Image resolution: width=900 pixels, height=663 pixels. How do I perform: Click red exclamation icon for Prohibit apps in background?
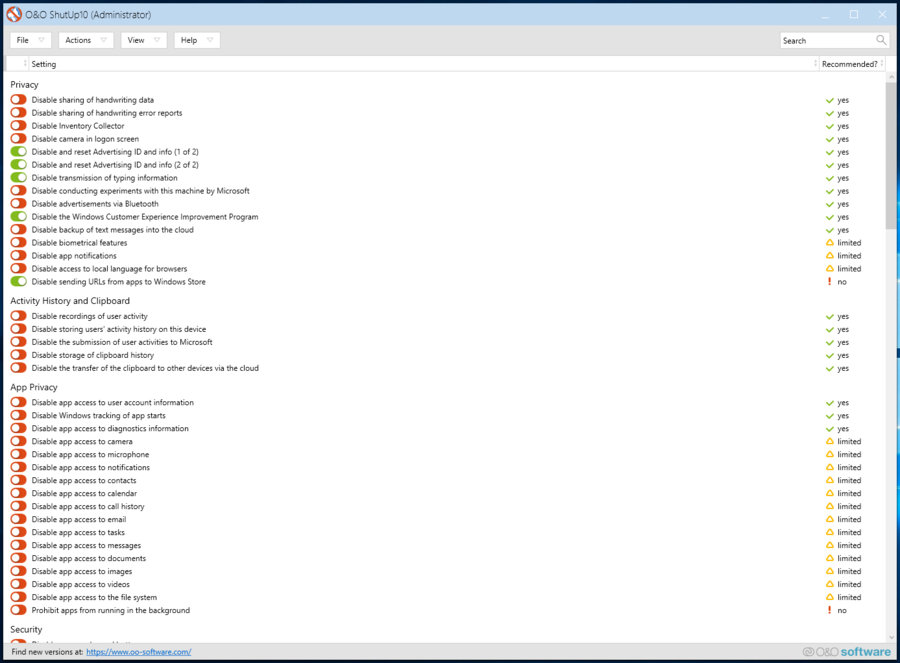pos(829,610)
